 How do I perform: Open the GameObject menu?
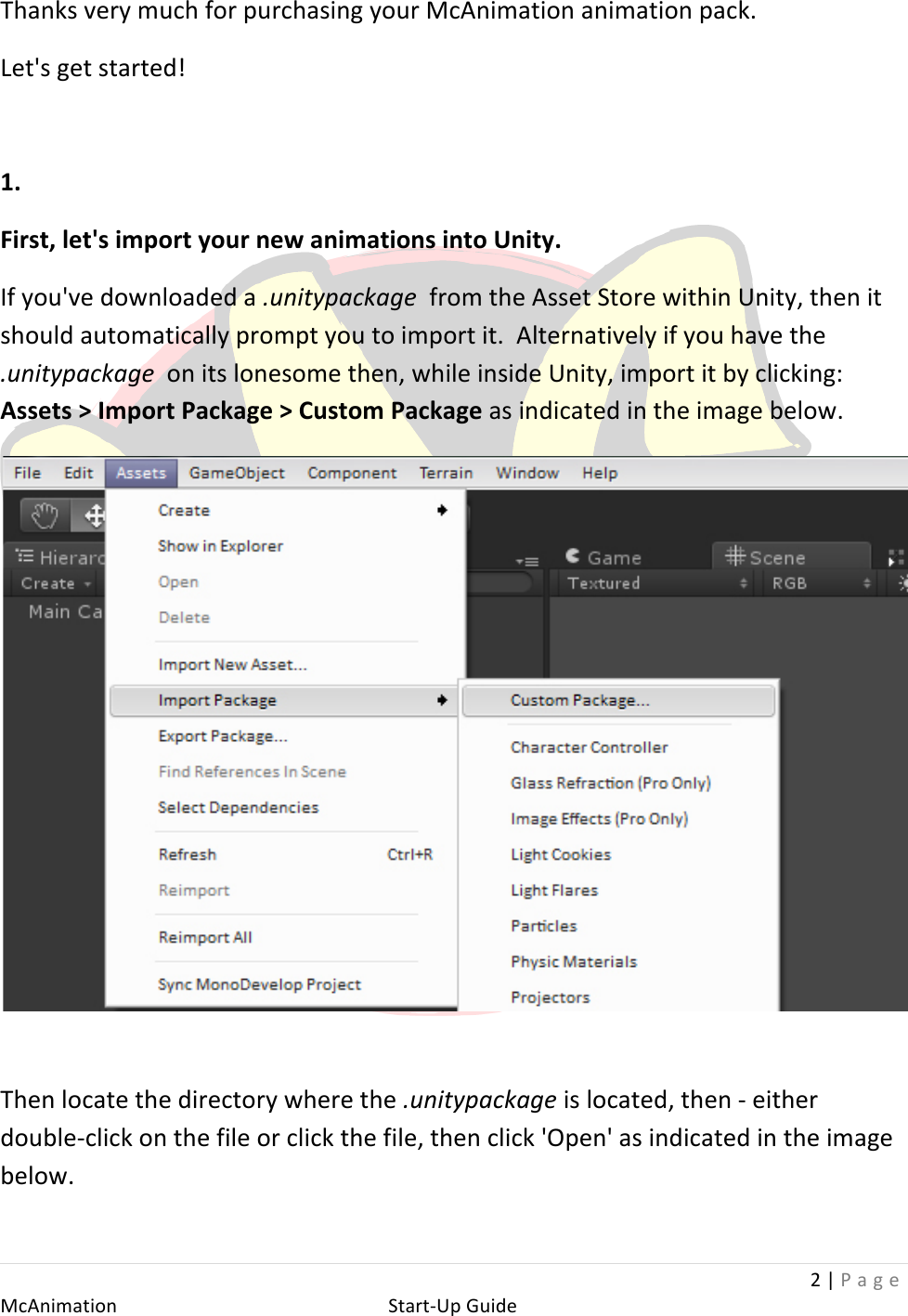(237, 473)
